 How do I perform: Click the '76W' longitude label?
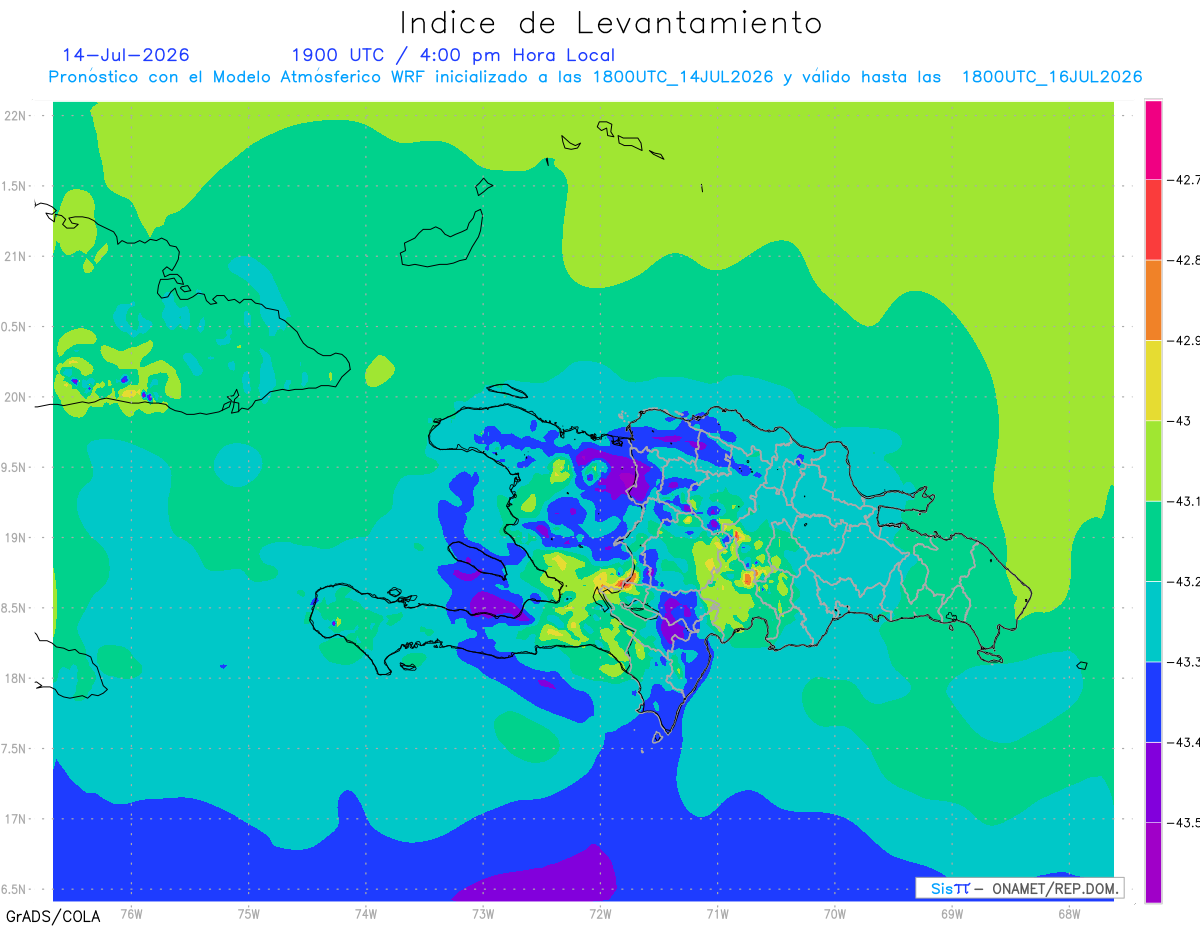tap(131, 913)
